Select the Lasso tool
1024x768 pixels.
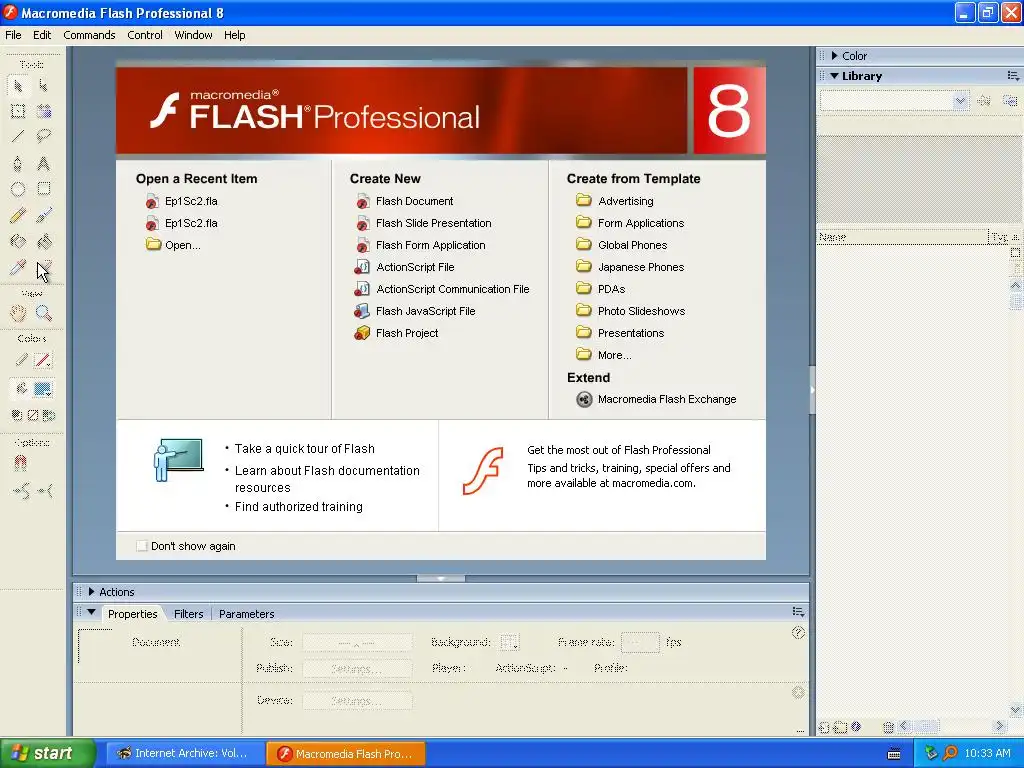click(x=44, y=136)
